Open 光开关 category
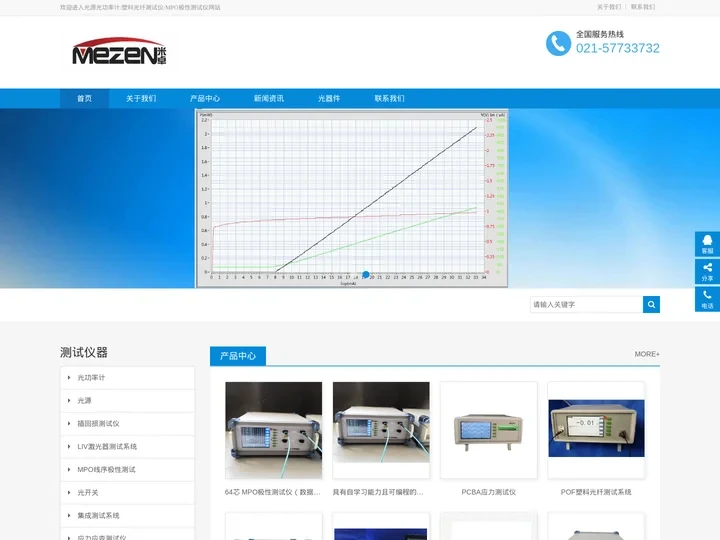Screen dimensions: 720x540 point(88,492)
